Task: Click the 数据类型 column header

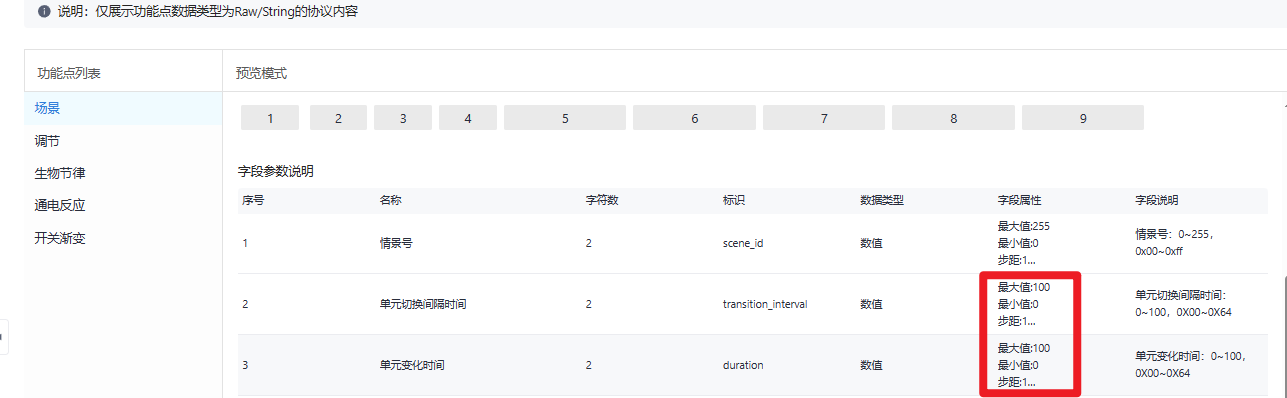Action: [882, 200]
